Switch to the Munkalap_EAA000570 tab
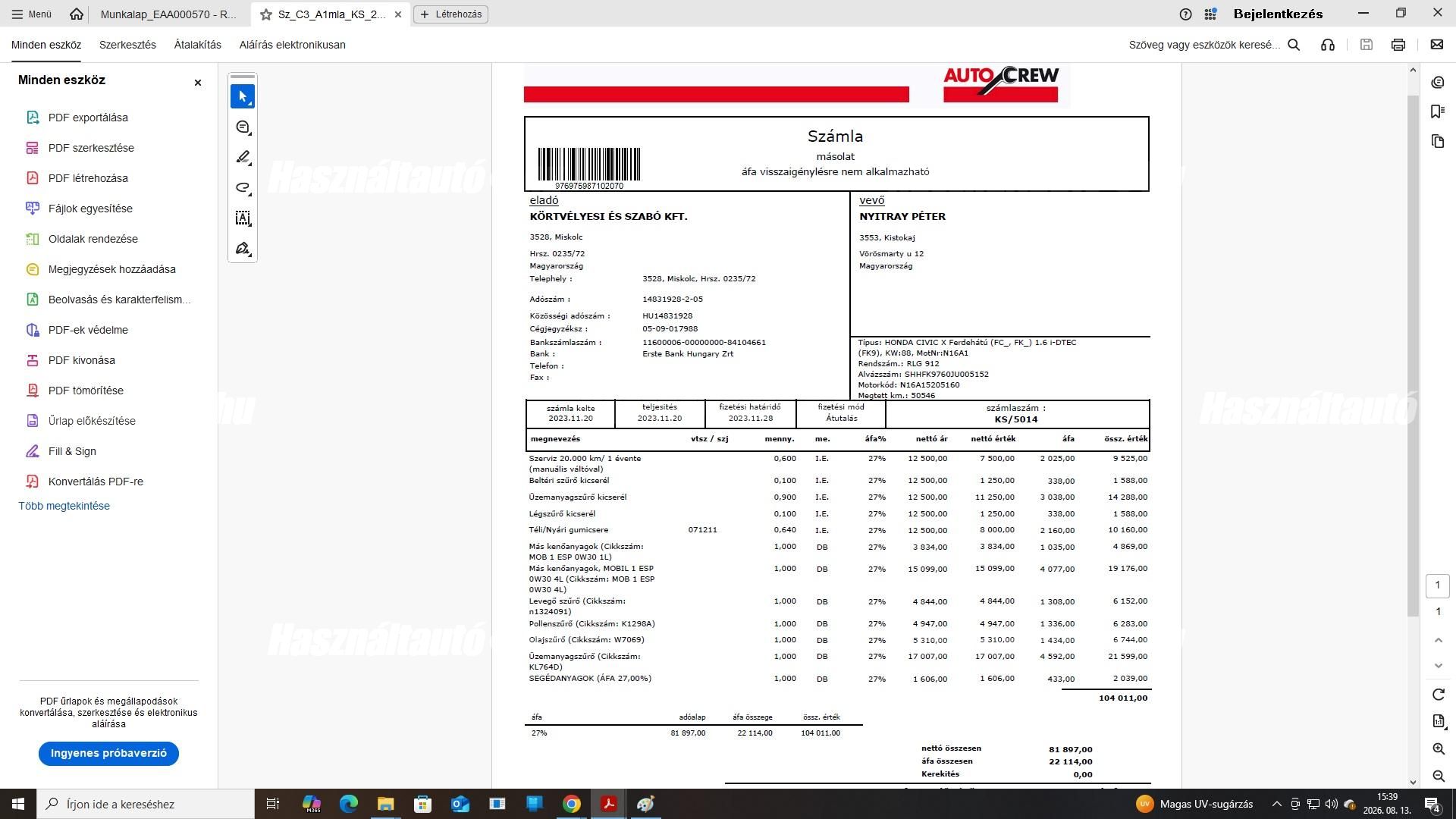The image size is (1456, 819). [168, 14]
